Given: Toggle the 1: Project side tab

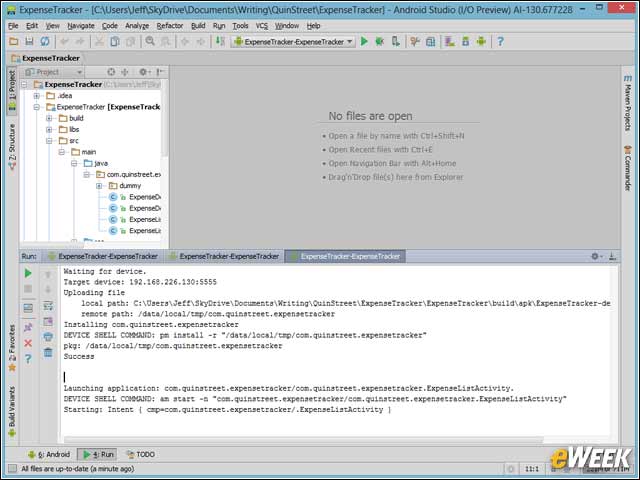Looking at the screenshot, I should [12, 90].
